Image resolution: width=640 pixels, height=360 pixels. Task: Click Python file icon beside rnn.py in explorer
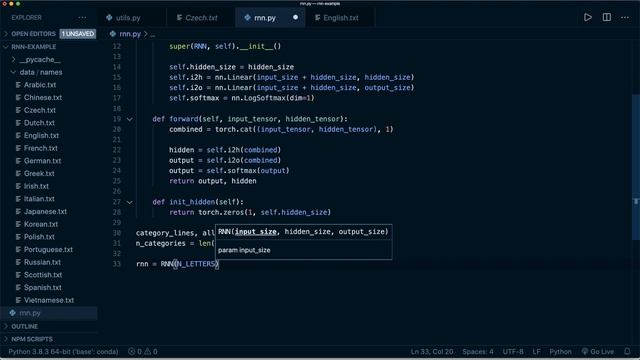[x=13, y=313]
